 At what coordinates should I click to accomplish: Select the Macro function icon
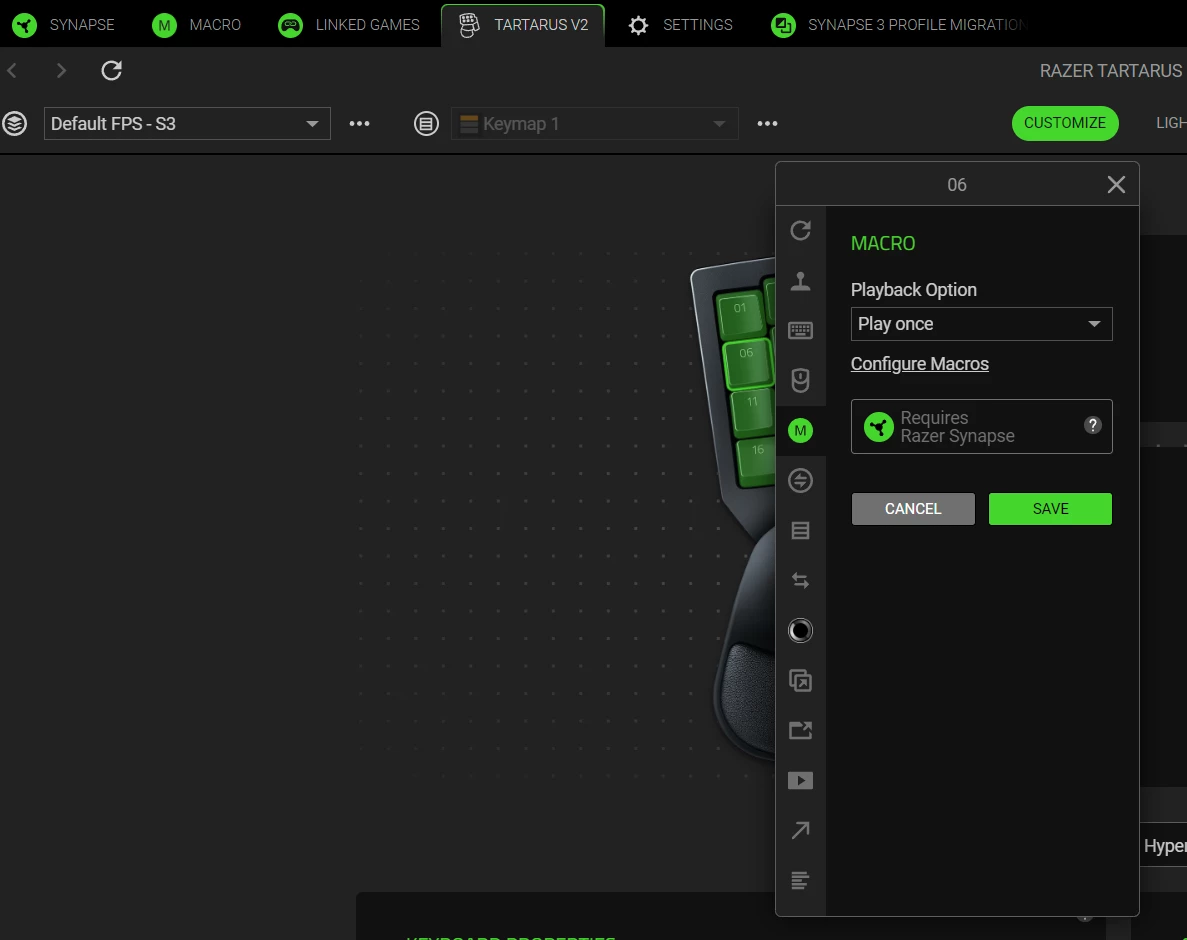coord(800,431)
